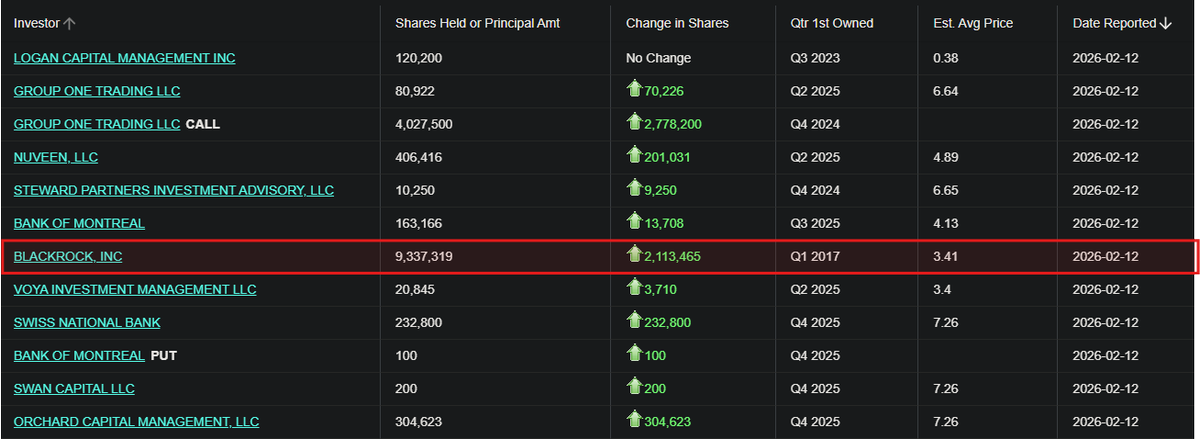
Task: Select Q3 2025 quarter cell
Action: (x=815, y=223)
